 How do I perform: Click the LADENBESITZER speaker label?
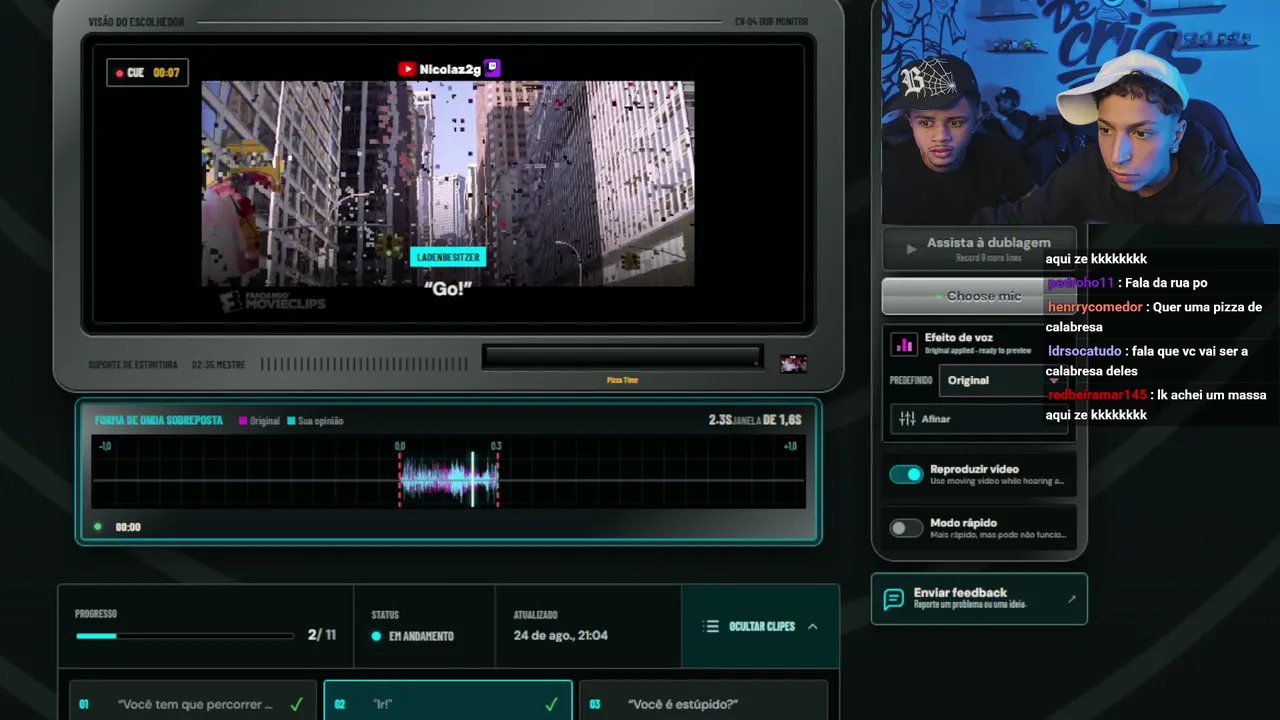448,257
